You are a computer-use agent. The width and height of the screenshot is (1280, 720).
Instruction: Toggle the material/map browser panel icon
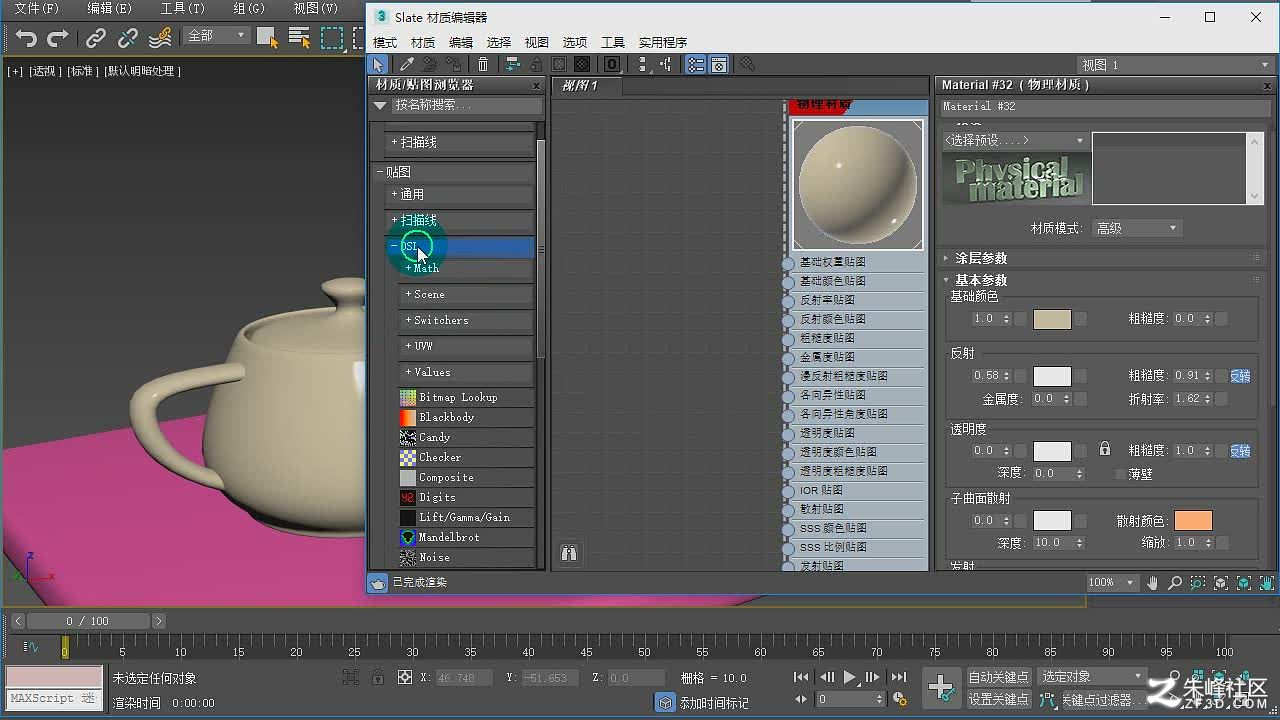click(695, 64)
